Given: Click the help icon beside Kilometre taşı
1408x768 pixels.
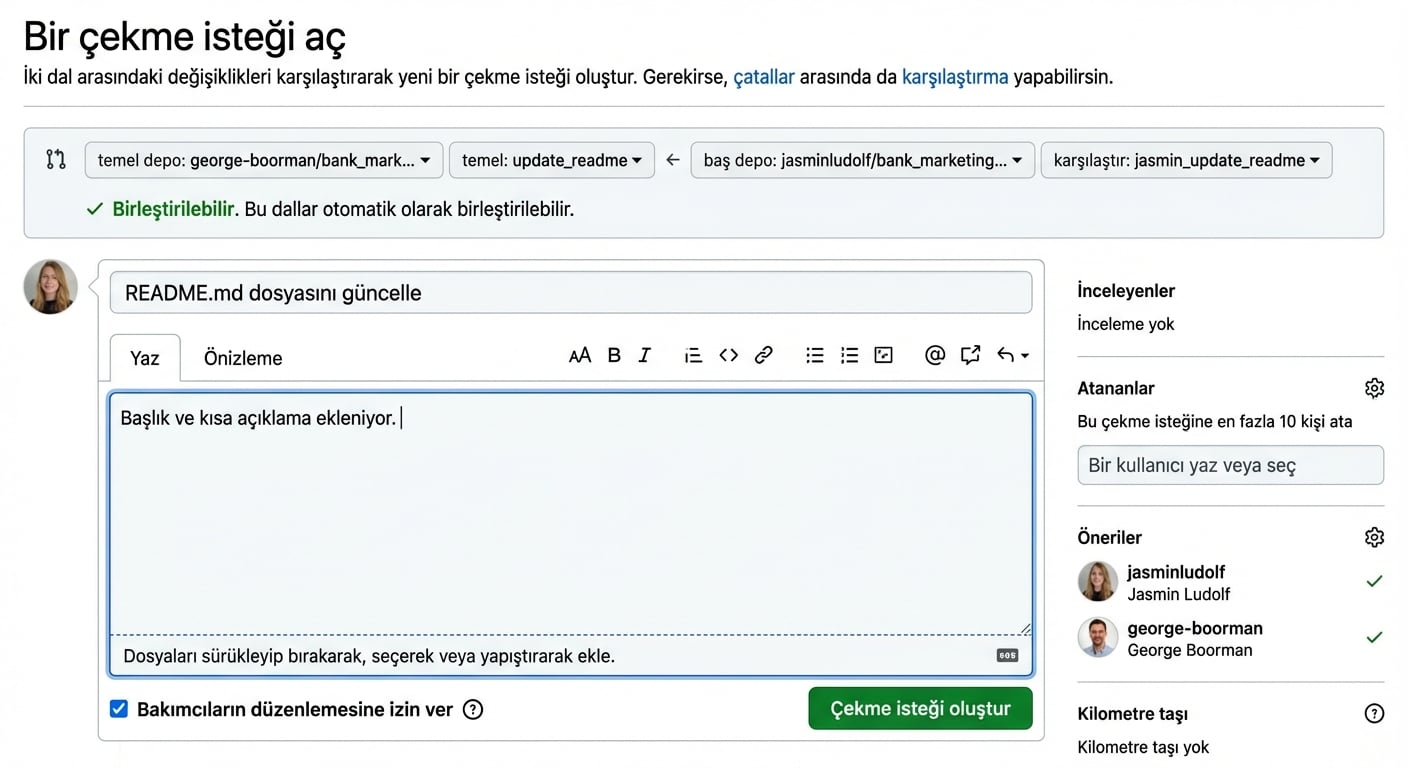Looking at the screenshot, I should (1374, 714).
